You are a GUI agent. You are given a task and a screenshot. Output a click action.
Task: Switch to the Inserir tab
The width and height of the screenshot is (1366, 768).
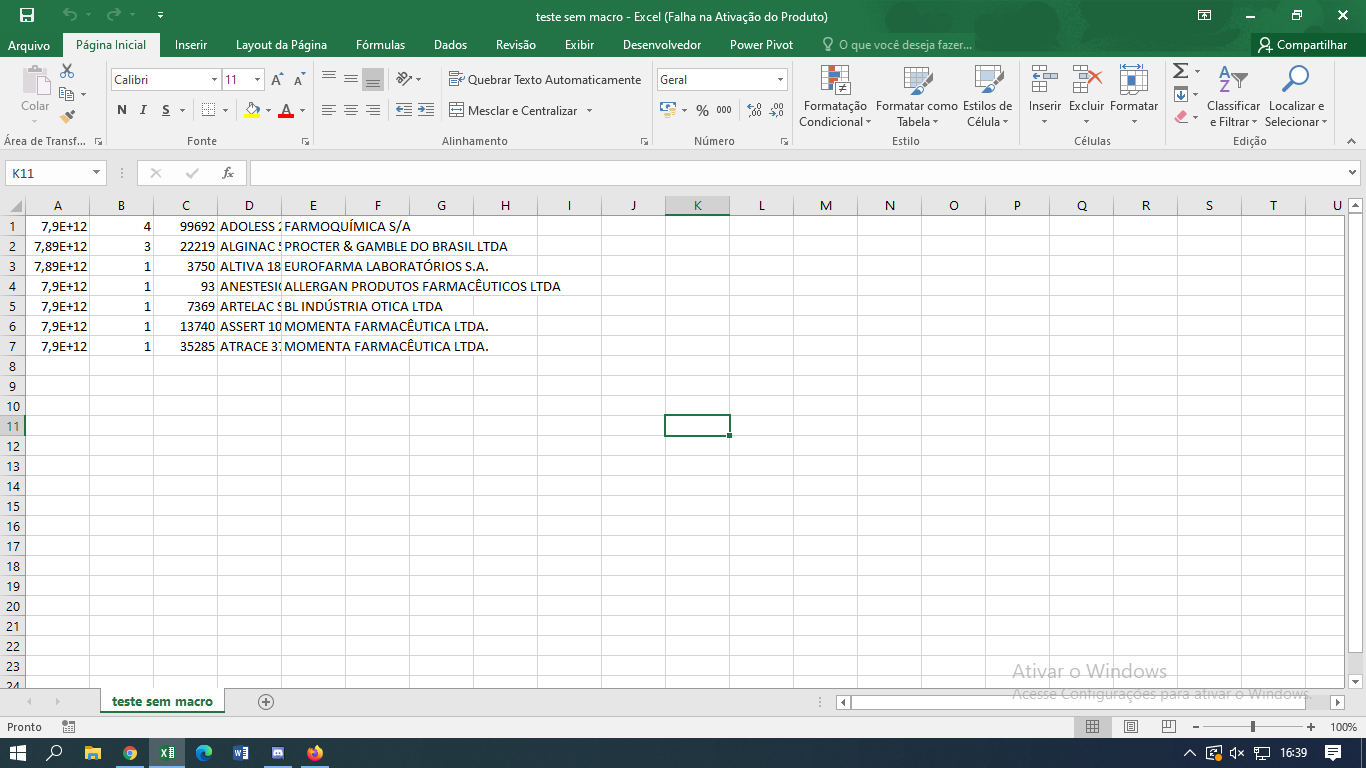[x=191, y=45]
